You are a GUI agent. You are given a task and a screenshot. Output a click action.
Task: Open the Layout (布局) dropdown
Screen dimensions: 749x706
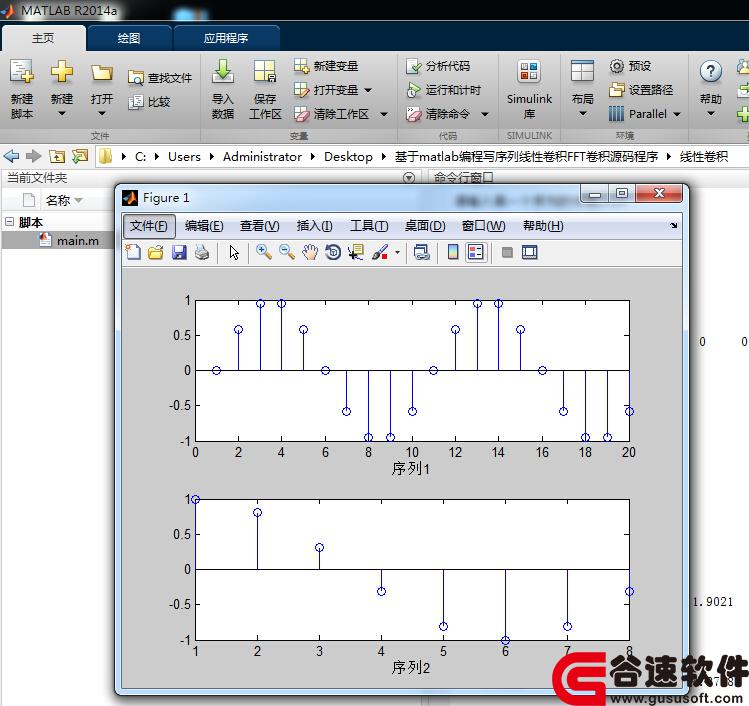click(x=583, y=114)
